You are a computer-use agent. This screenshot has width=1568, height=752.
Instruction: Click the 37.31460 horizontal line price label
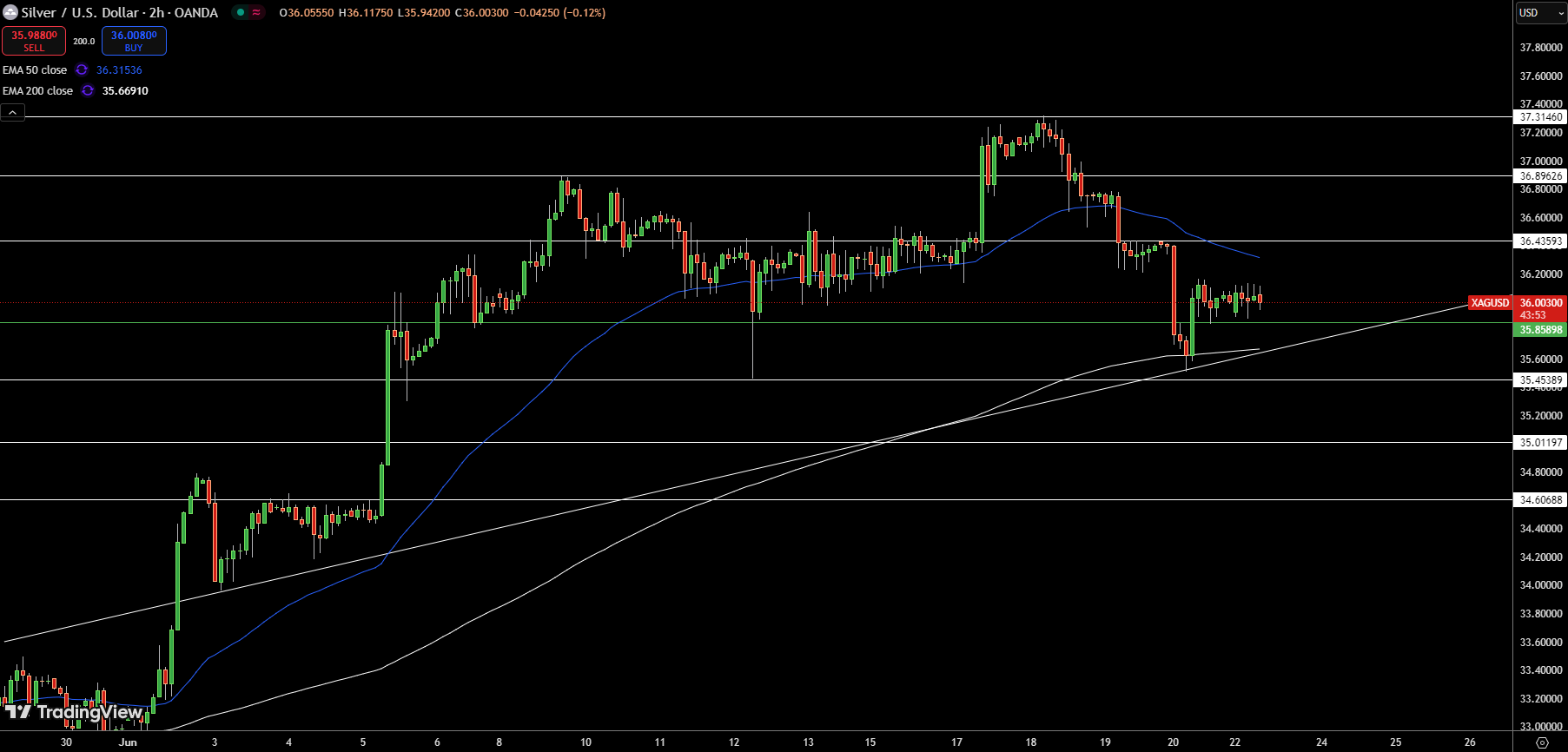1540,116
